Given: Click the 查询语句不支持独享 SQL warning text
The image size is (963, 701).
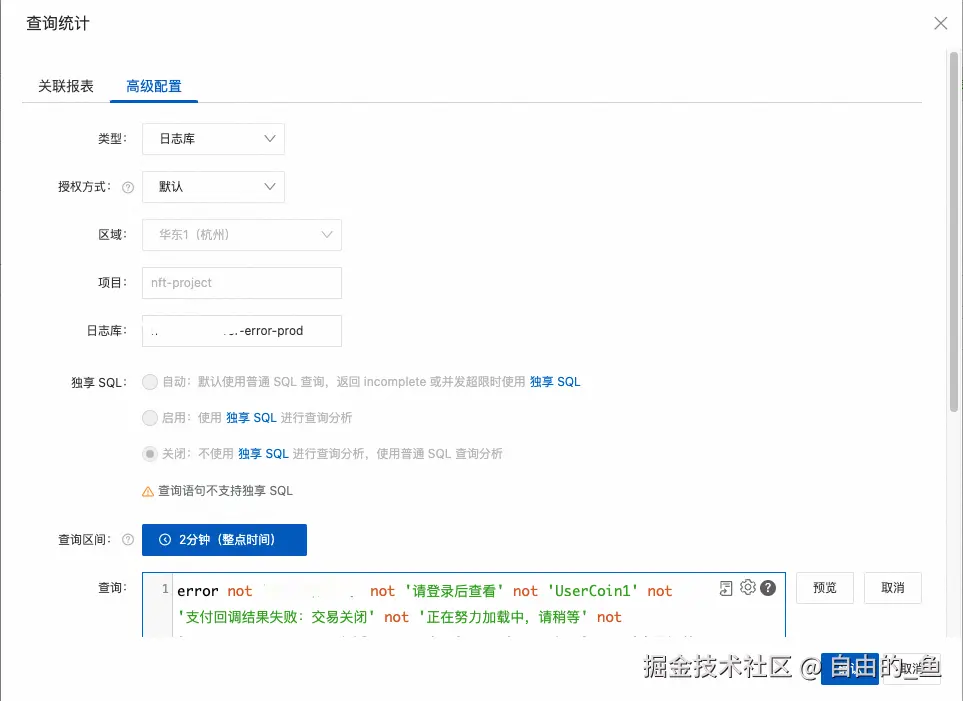Looking at the screenshot, I should pyautogui.click(x=225, y=491).
